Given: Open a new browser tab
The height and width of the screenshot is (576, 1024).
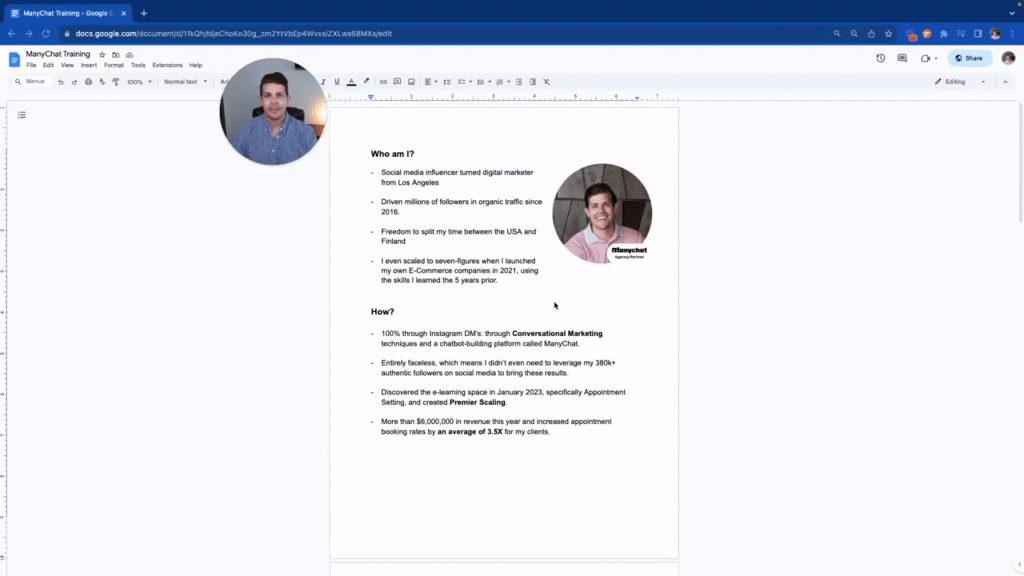Looking at the screenshot, I should pyautogui.click(x=144, y=13).
